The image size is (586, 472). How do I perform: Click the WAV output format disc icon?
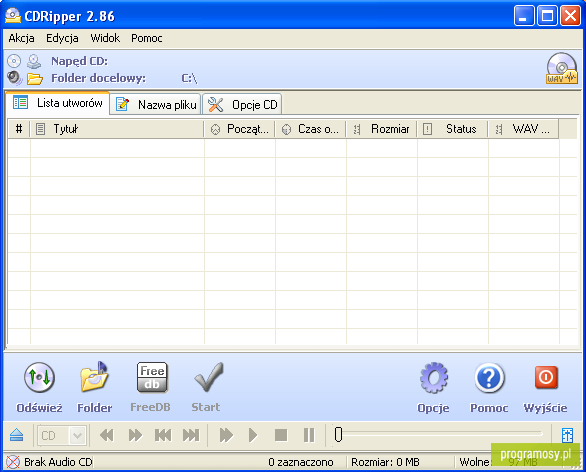click(562, 68)
